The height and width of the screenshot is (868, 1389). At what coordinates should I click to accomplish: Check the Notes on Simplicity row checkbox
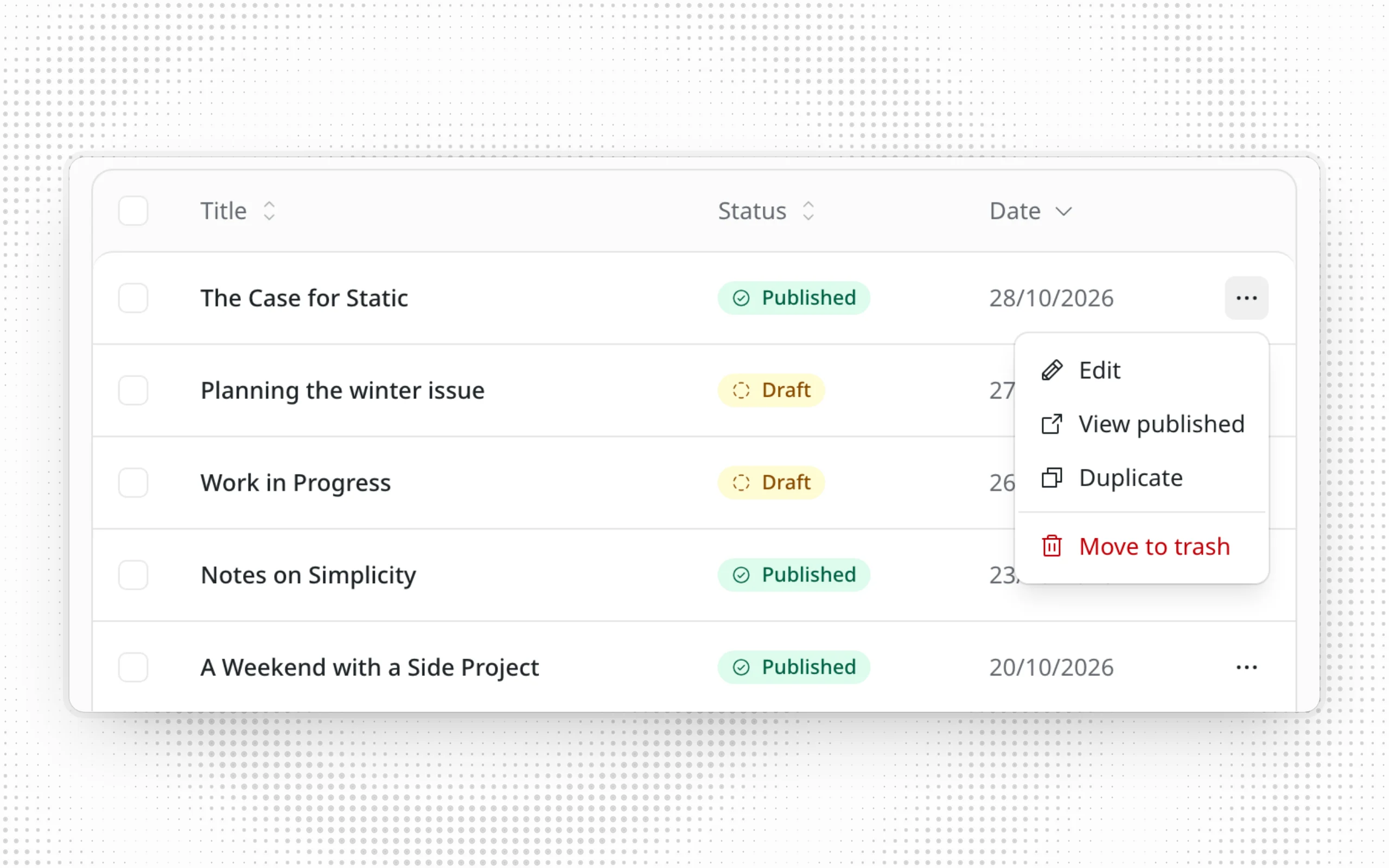(133, 575)
